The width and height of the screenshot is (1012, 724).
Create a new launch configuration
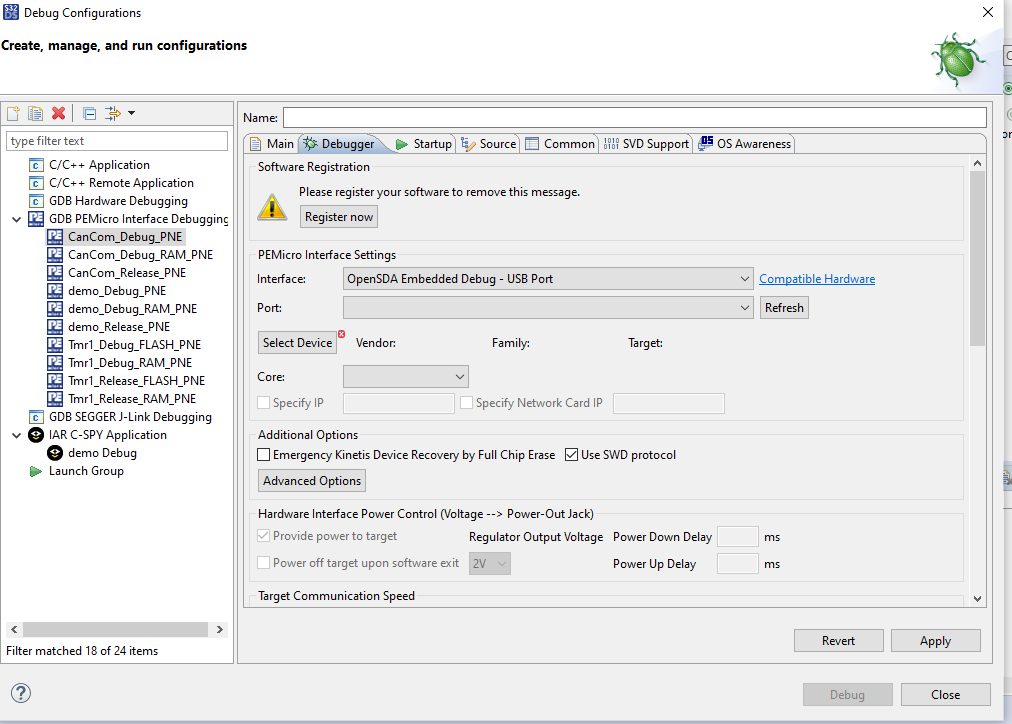click(13, 113)
